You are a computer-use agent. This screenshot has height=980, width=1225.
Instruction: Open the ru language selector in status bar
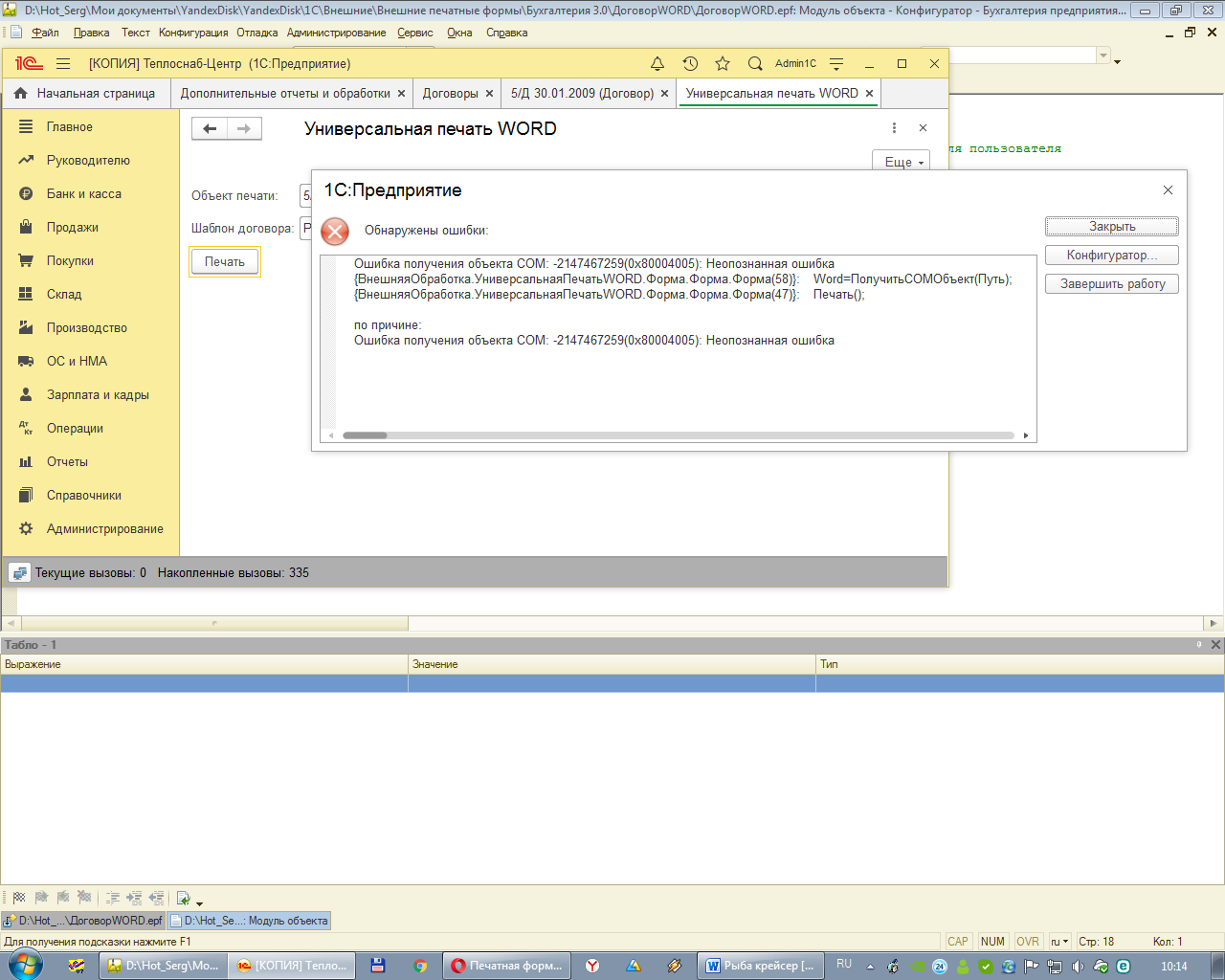[x=1059, y=942]
